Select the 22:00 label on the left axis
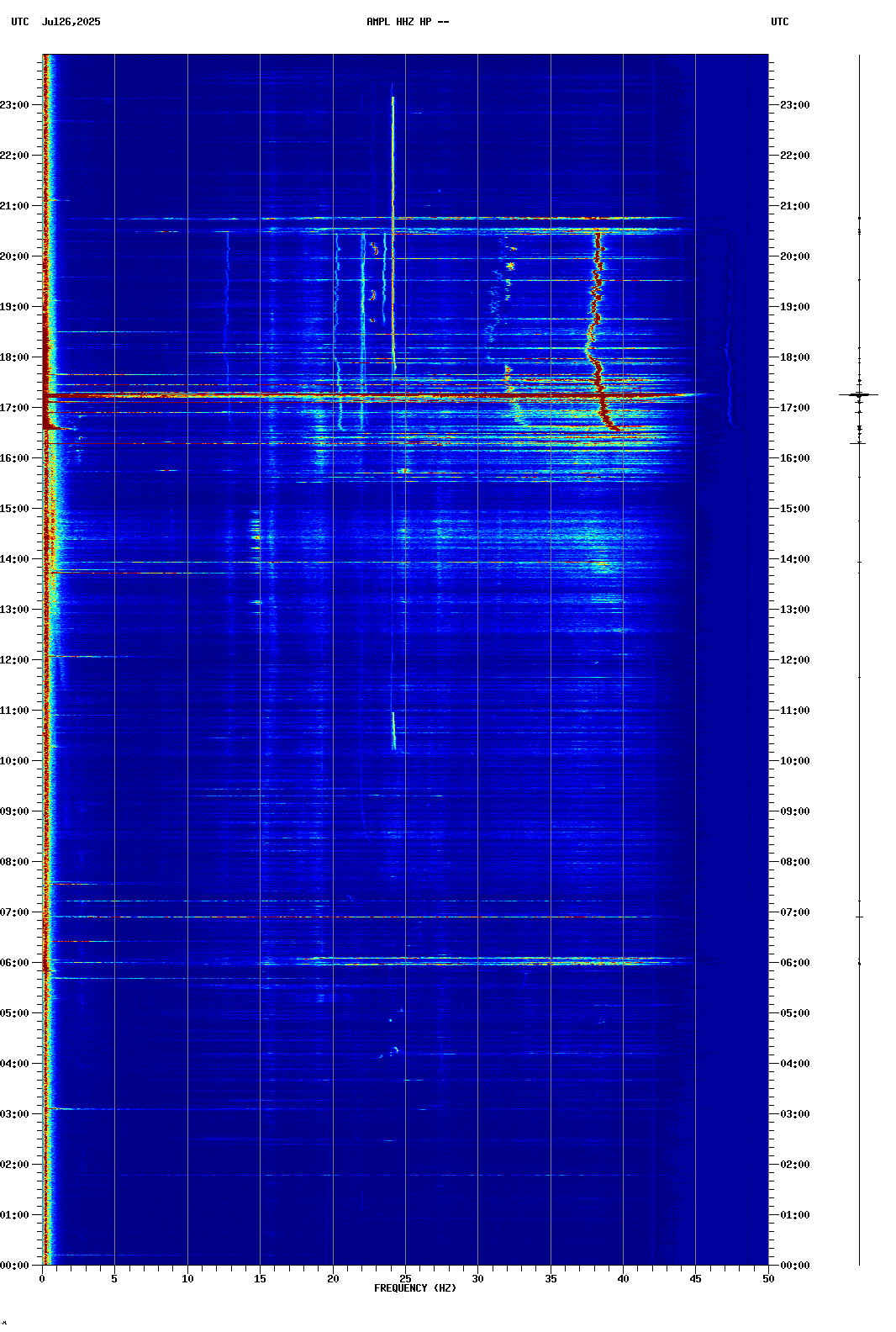896x1332 pixels. tap(14, 156)
